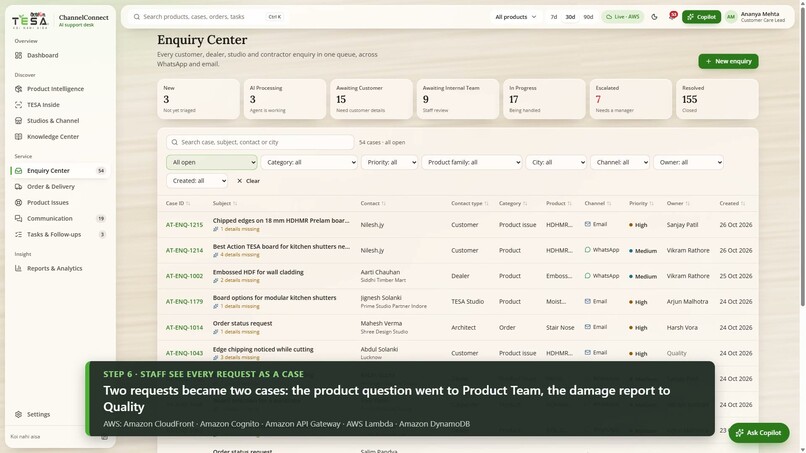The image size is (806, 453).
Task: Open the Product family: all dropdown
Action: 471,162
